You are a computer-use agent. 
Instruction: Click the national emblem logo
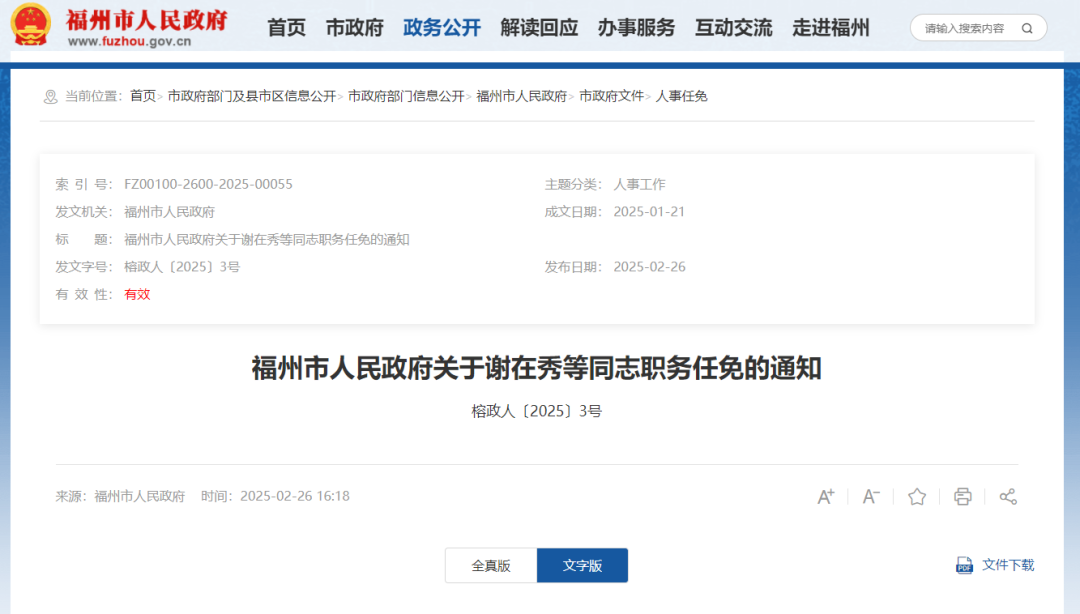31,25
